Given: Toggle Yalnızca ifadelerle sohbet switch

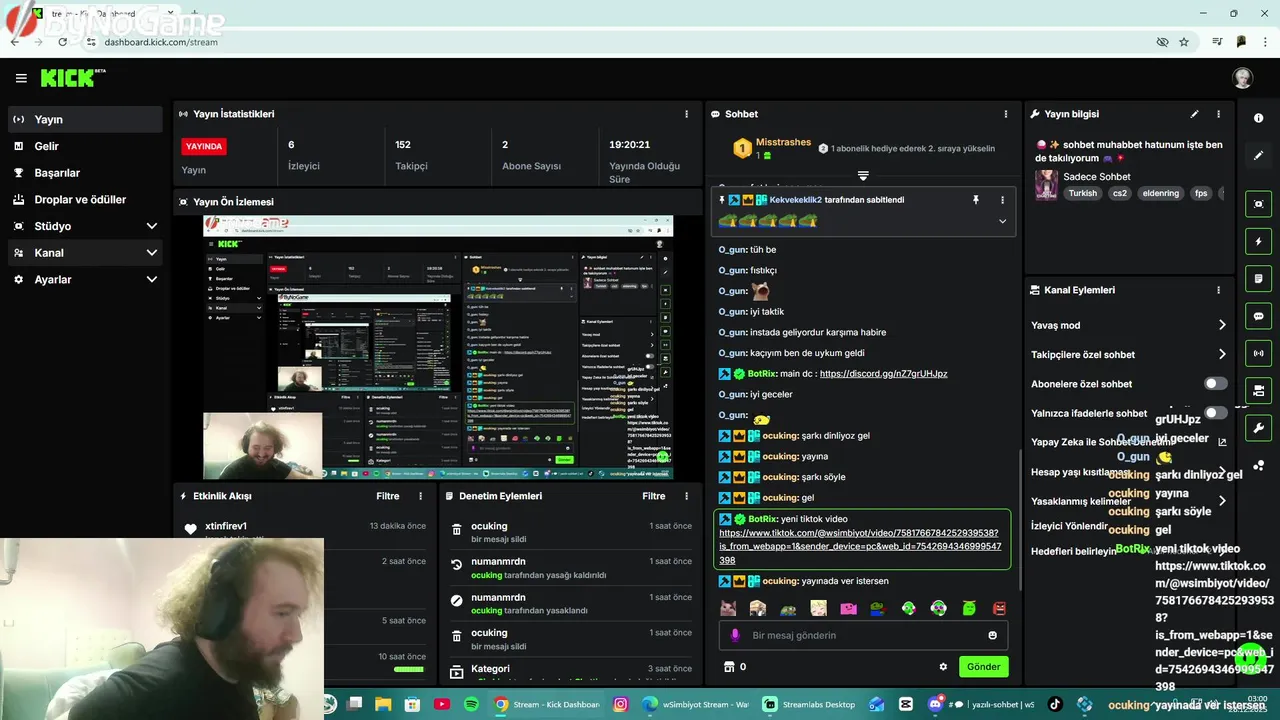Looking at the screenshot, I should pyautogui.click(x=1215, y=413).
